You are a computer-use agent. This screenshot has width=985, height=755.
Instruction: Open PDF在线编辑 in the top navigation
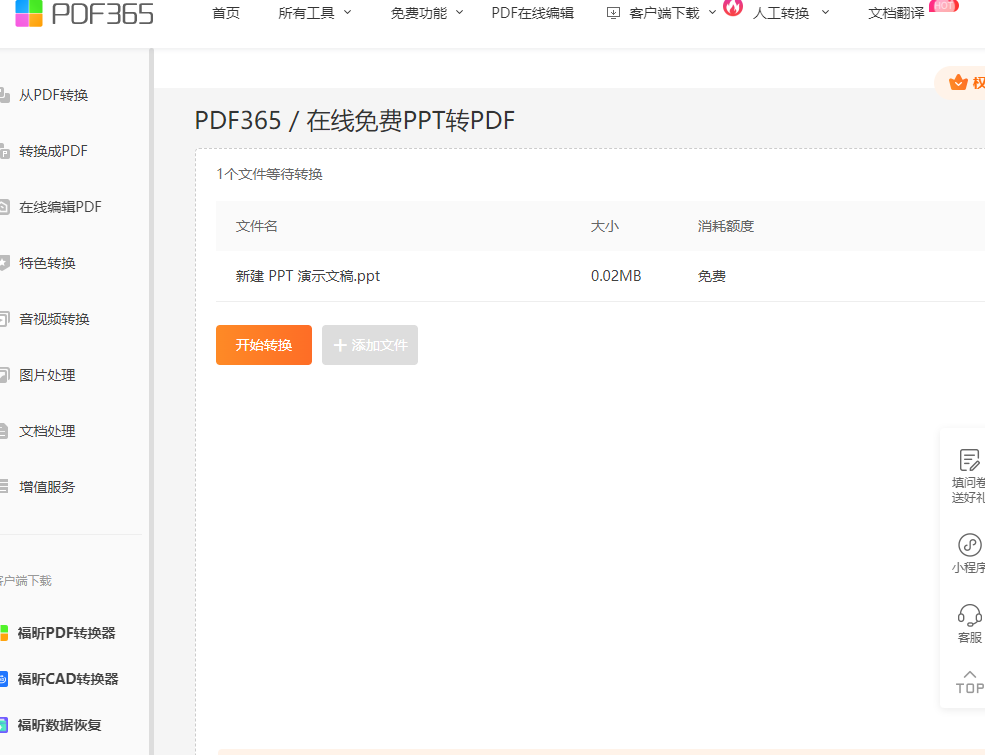click(533, 13)
